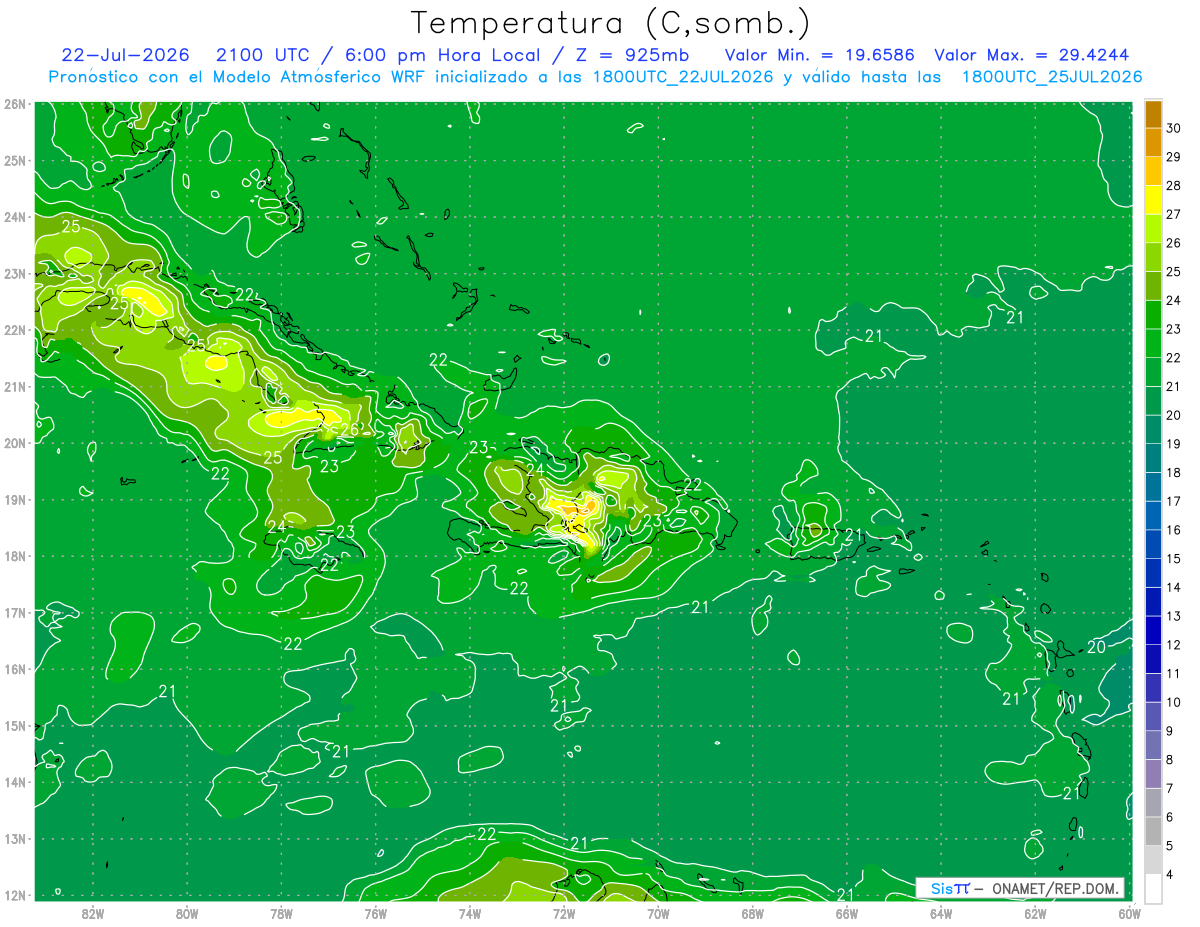Click the SisTT ONAMET/REP.DOM. logo box

[x=1019, y=888]
